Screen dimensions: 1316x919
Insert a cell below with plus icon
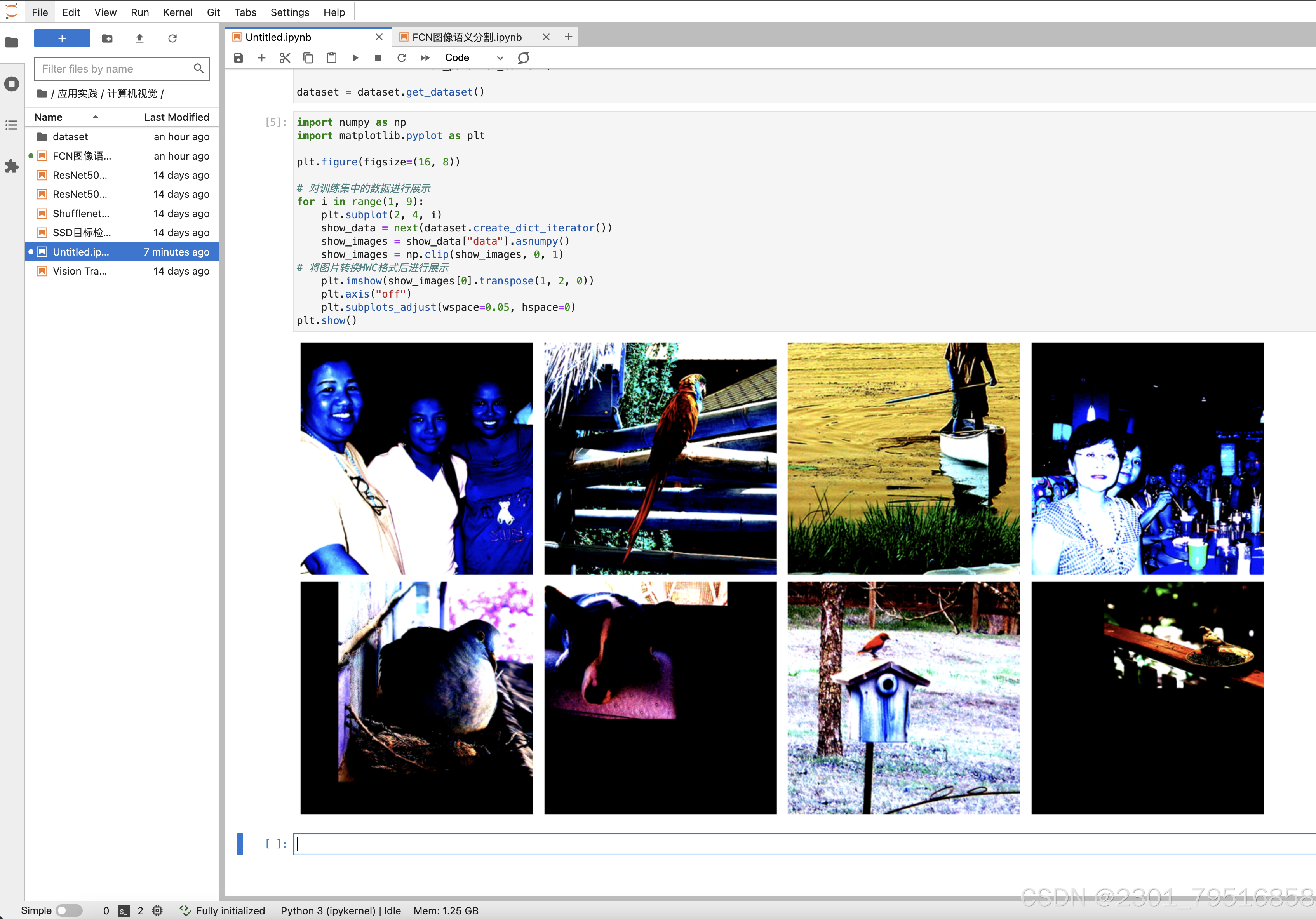(261, 58)
